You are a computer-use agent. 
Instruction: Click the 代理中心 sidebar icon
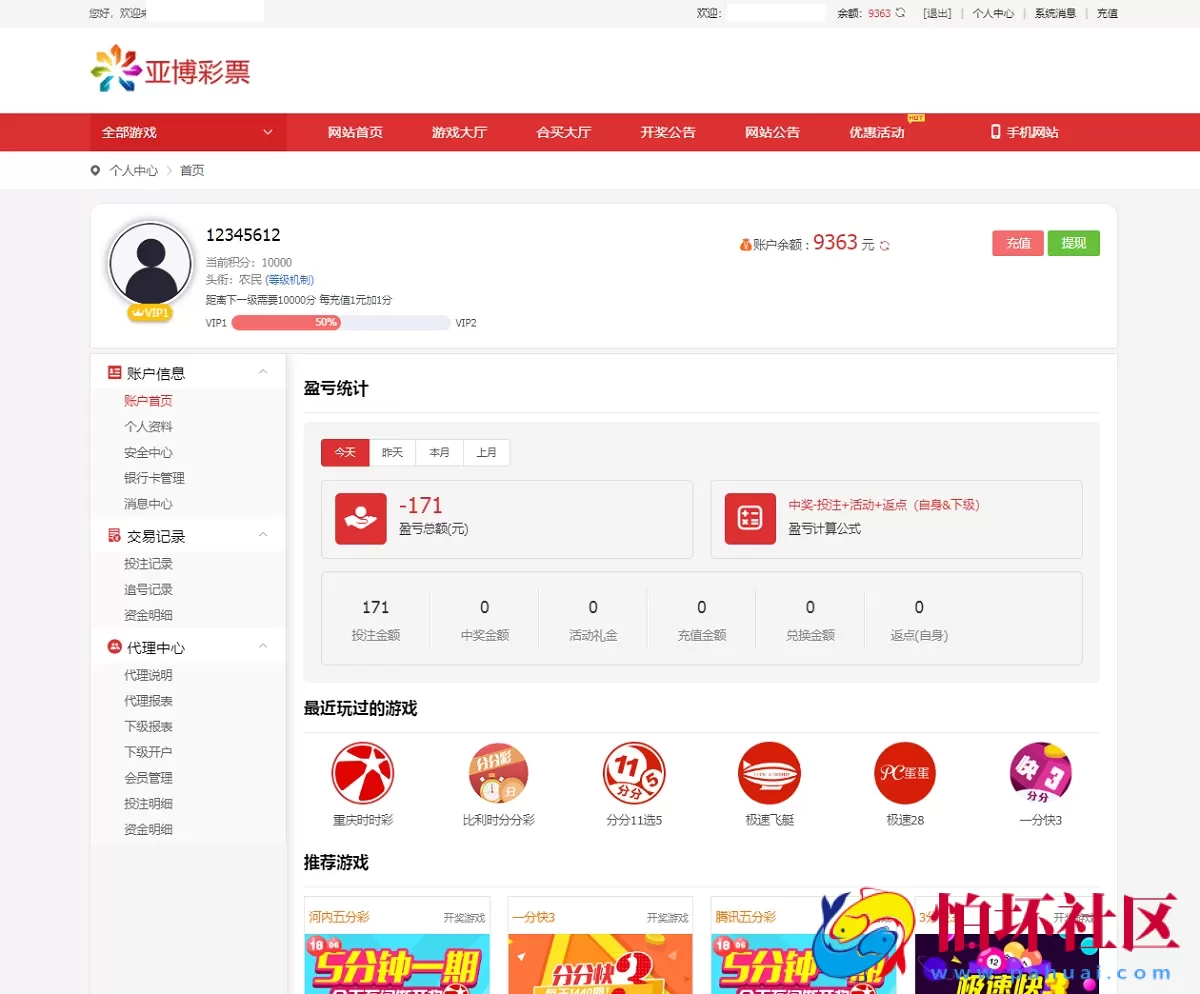tap(114, 647)
